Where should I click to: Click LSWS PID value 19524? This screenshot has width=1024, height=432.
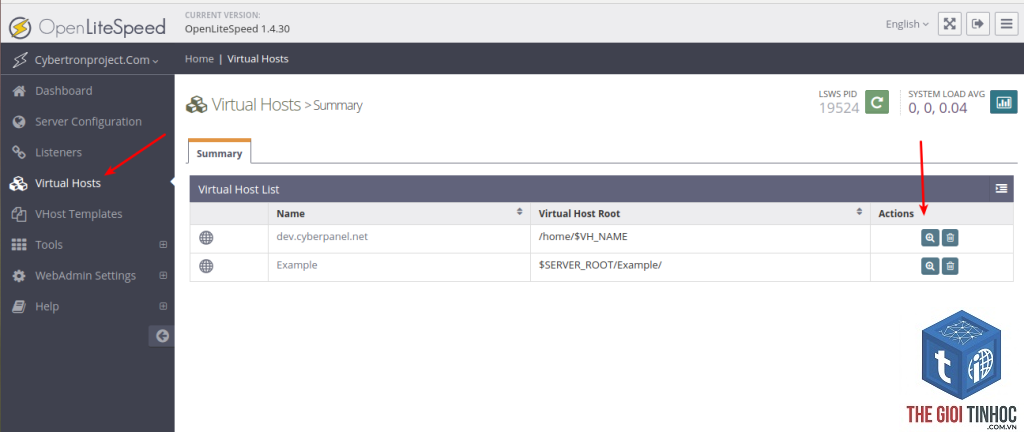(x=839, y=108)
